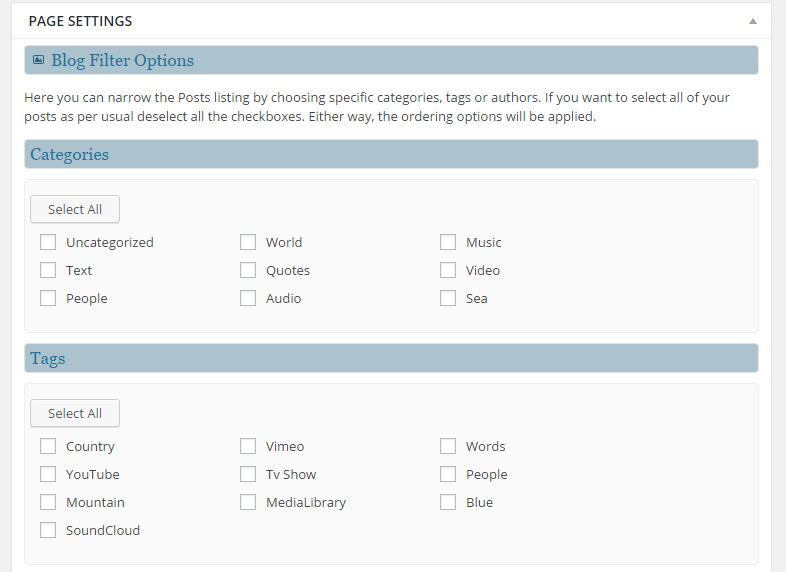Click the Categories section header bar
The image size is (786, 572).
pyautogui.click(x=390, y=154)
